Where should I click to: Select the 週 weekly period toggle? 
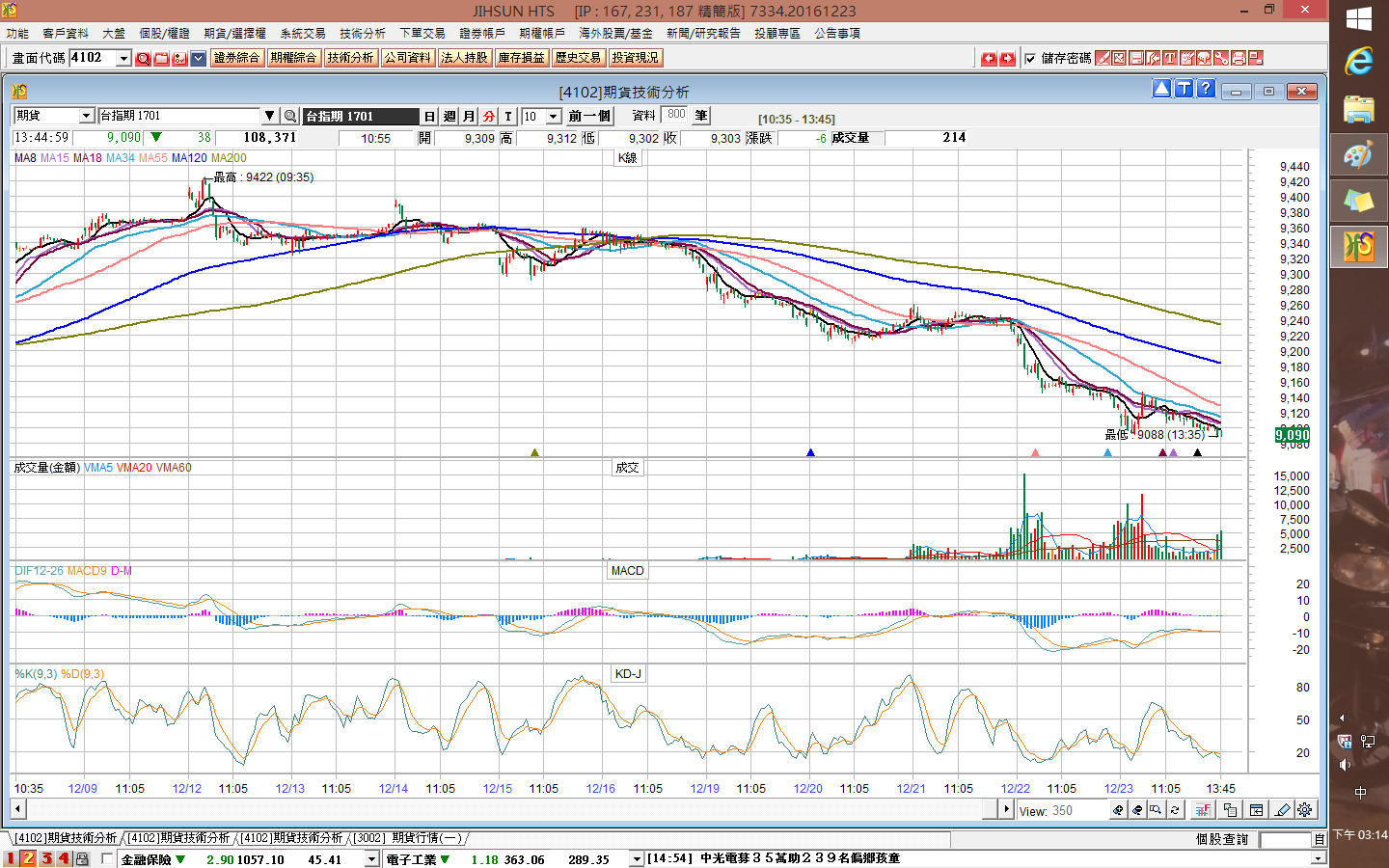click(x=449, y=116)
